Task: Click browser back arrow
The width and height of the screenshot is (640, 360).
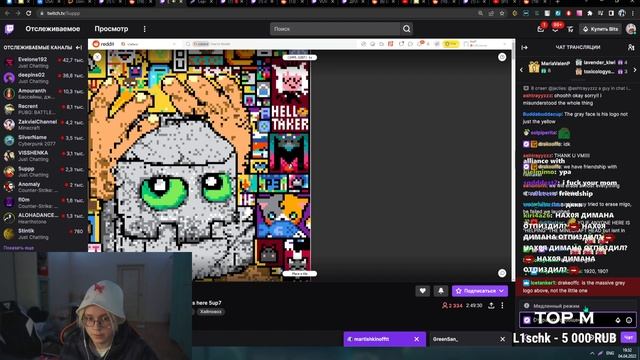Action: pyautogui.click(x=7, y=13)
